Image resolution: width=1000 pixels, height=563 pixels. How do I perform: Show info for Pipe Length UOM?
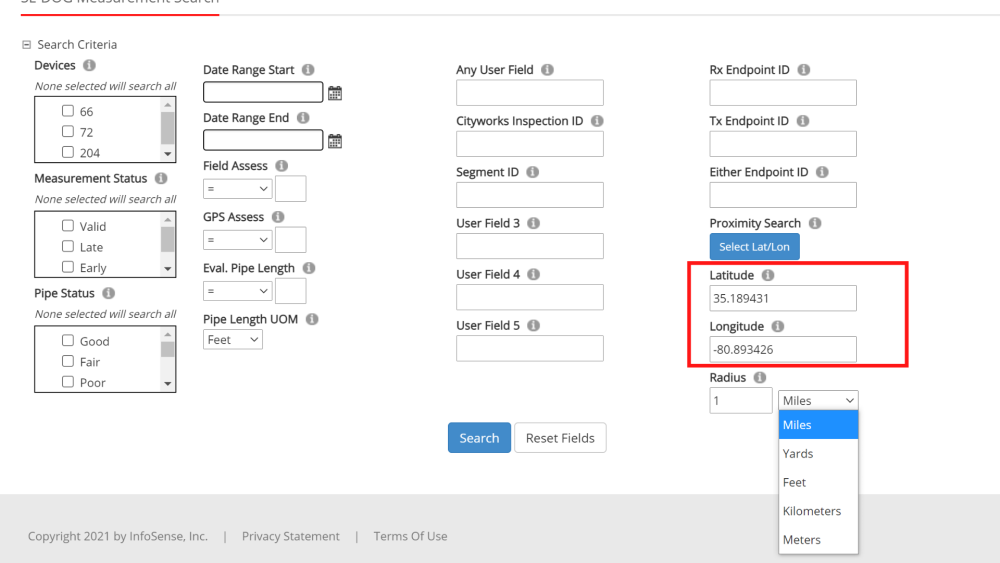(x=312, y=319)
